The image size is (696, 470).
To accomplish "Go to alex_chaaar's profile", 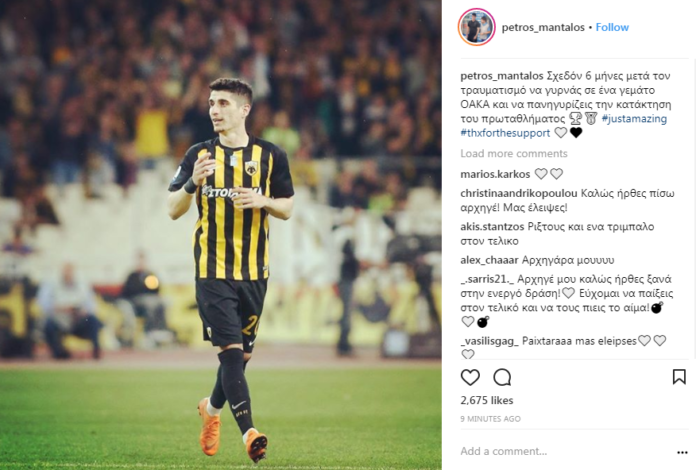I will pyautogui.click(x=489, y=260).
